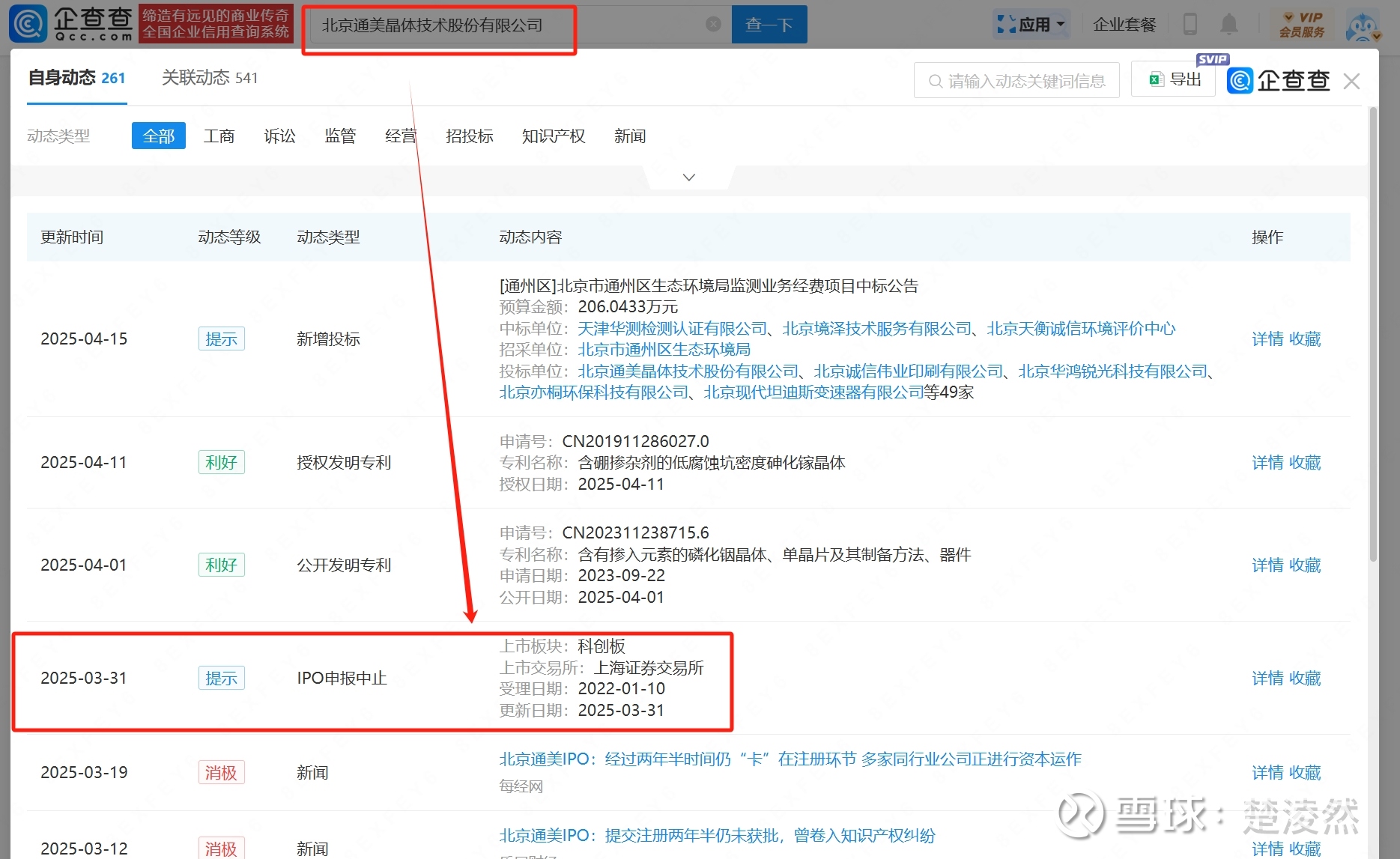1400x859 pixels.
Task: Select the 招投标 type filter
Action: click(x=470, y=136)
